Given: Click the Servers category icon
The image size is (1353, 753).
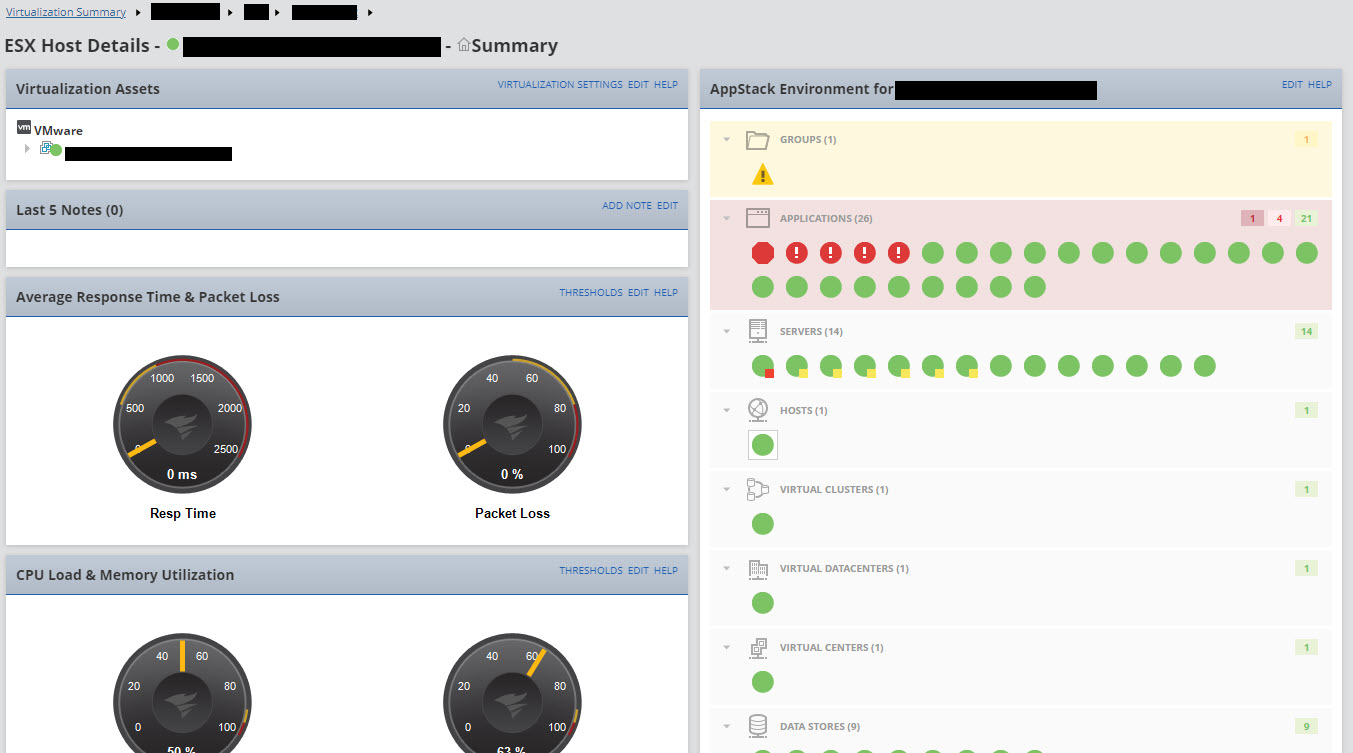Looking at the screenshot, I should click(x=758, y=331).
